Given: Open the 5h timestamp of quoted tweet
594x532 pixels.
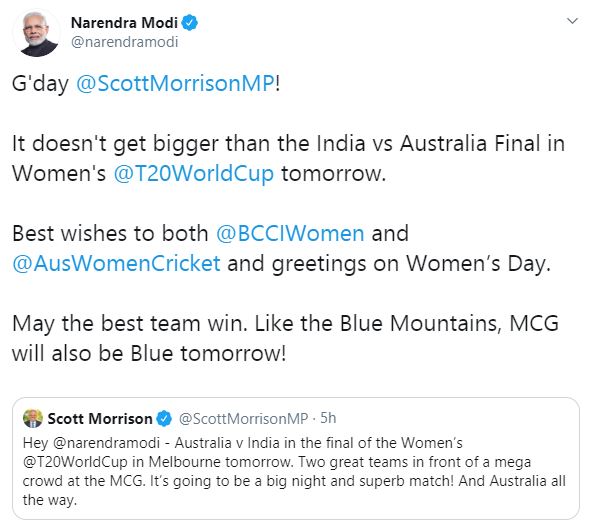Looking at the screenshot, I should click(328, 418).
